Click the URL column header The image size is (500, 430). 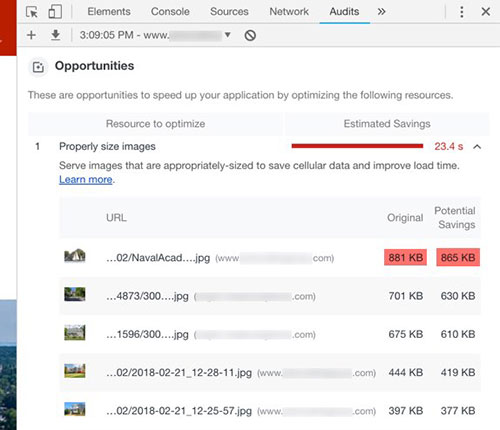click(116, 218)
